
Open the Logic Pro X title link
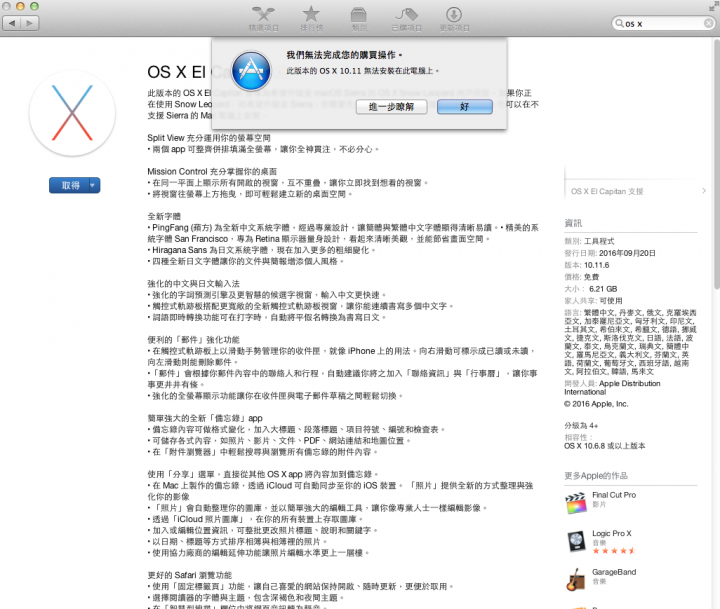click(612, 533)
